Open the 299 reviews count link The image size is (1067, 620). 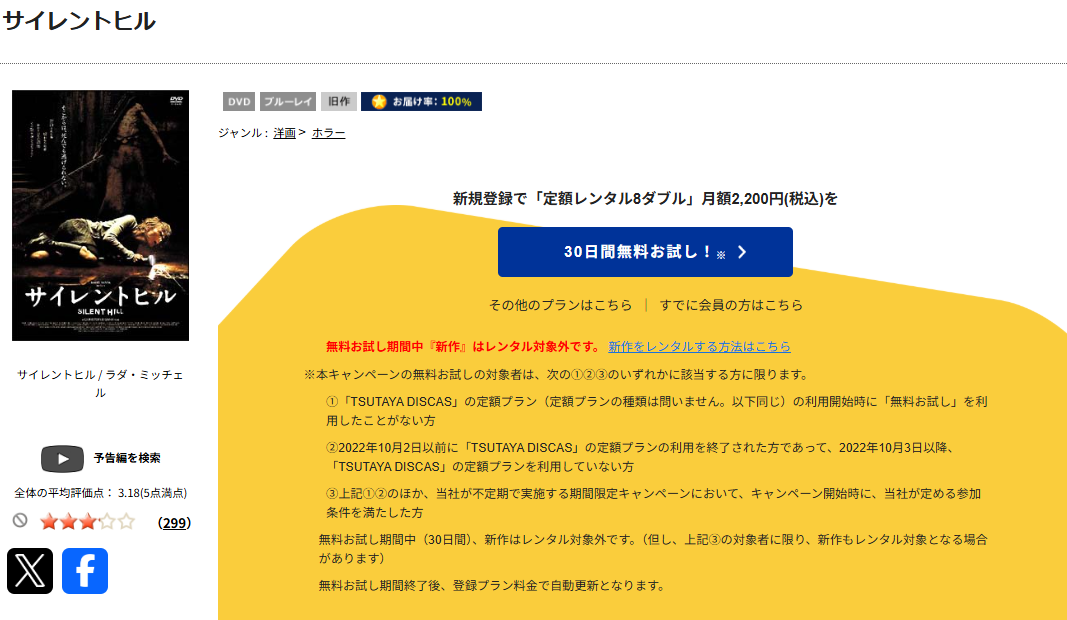(x=174, y=523)
